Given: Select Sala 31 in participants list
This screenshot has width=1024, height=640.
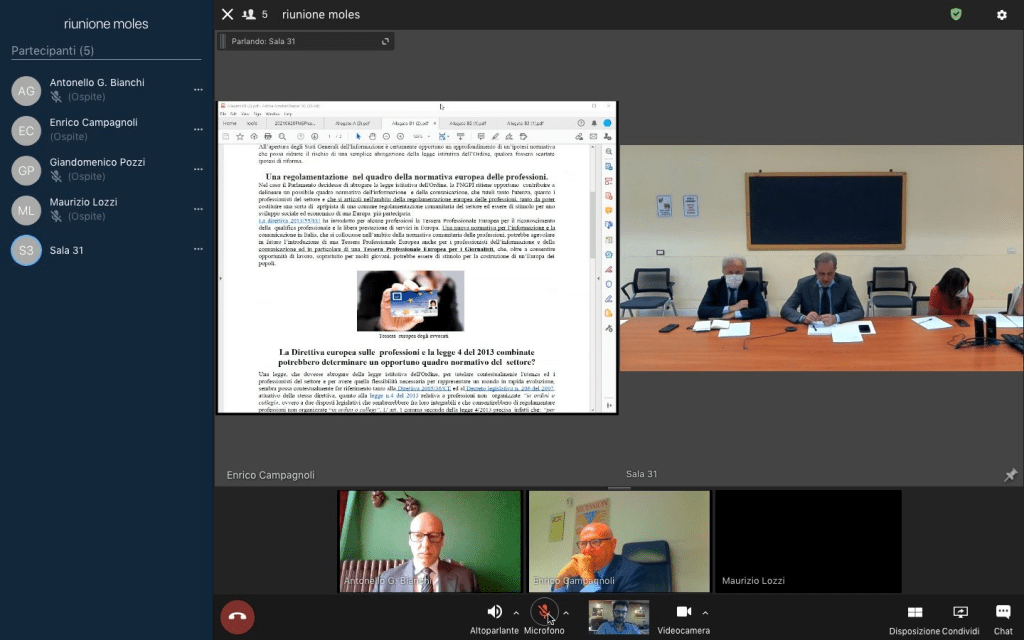Looking at the screenshot, I should pos(67,250).
